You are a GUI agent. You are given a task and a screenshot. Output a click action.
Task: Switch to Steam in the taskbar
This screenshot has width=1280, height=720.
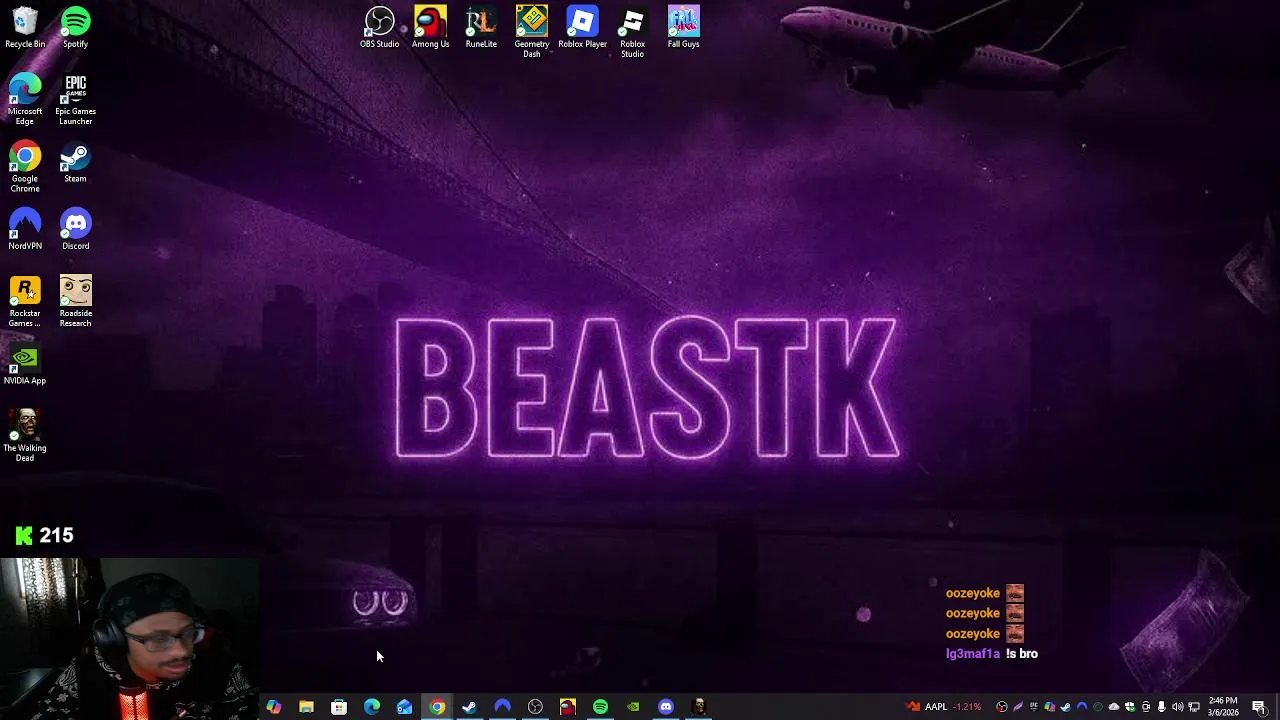469,707
